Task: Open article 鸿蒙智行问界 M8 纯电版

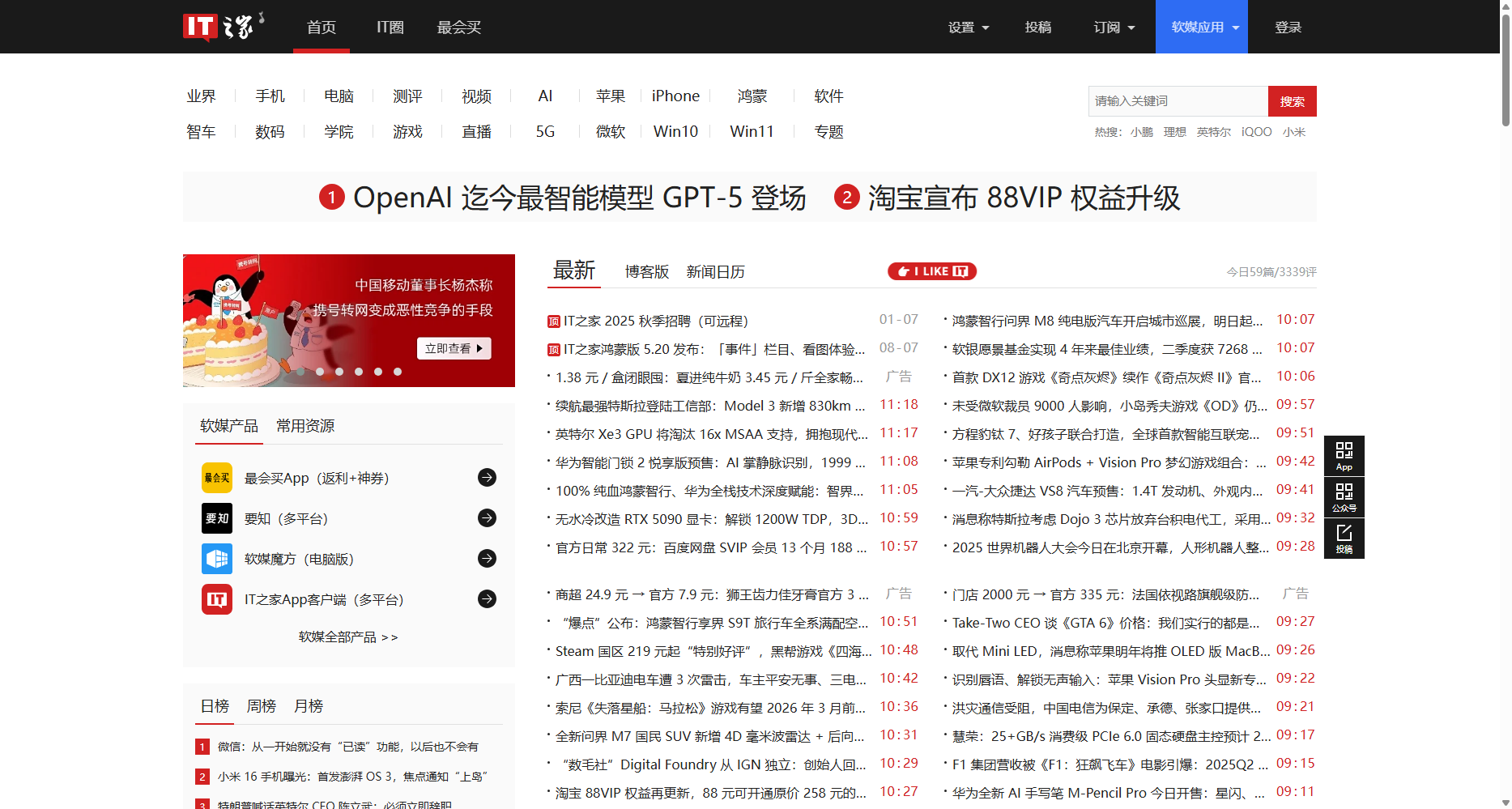Action: (1107, 321)
